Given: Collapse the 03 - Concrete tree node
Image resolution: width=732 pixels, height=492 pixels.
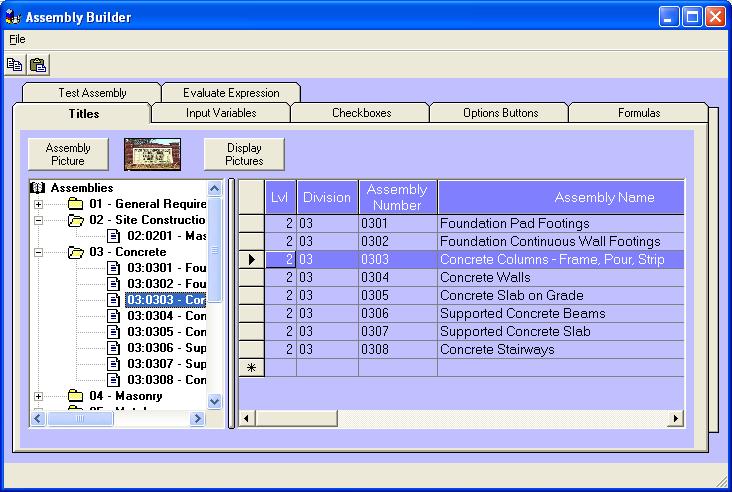Looking at the screenshot, I should click(x=39, y=252).
